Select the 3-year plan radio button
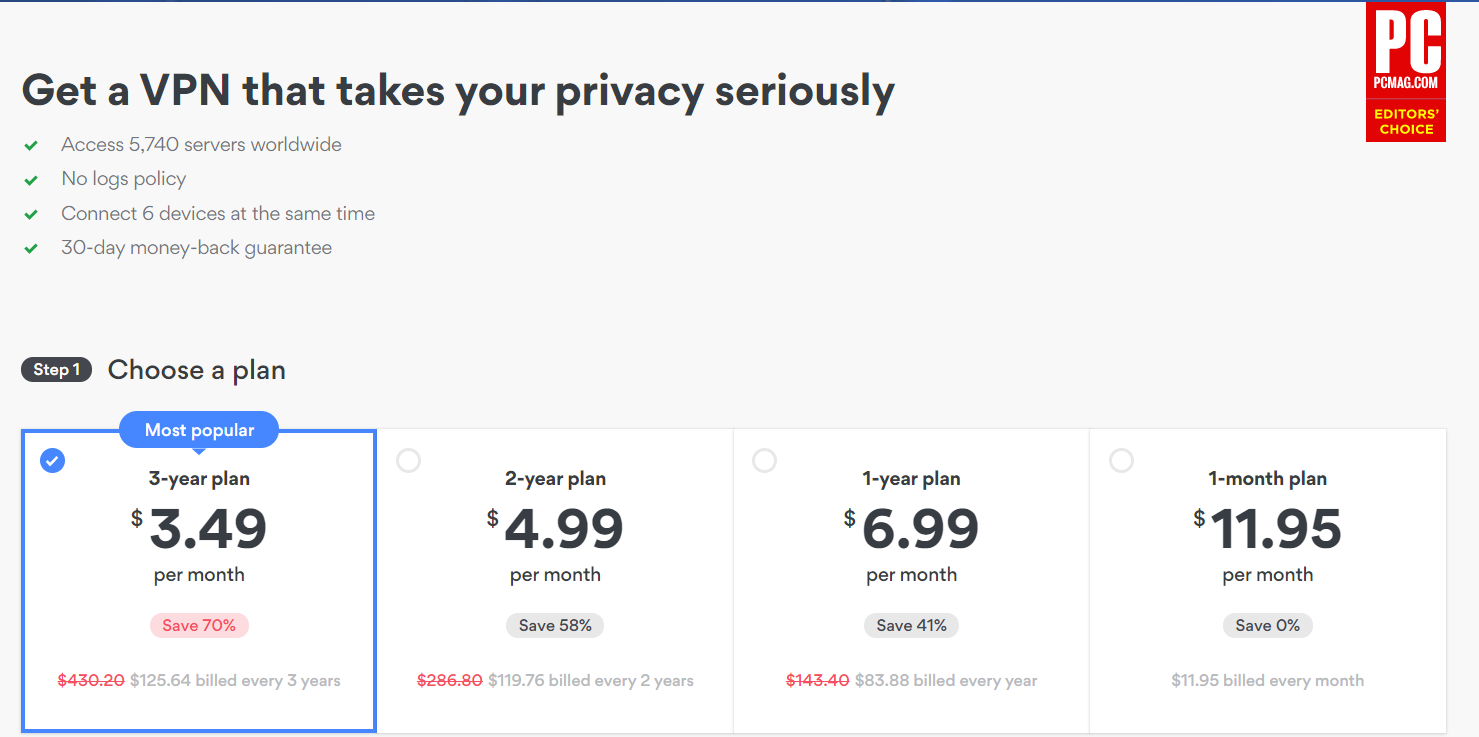The image size is (1479, 737). (x=52, y=461)
